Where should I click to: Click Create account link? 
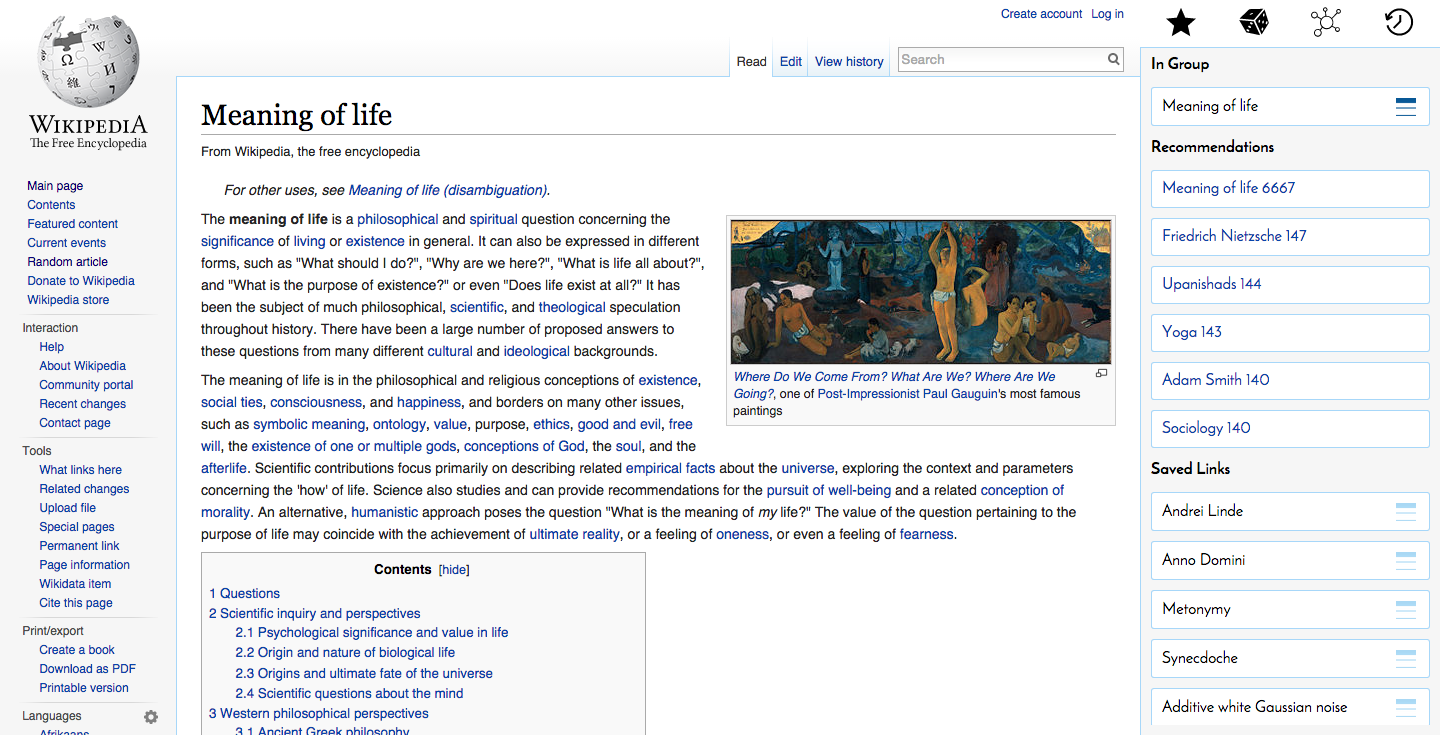point(1041,14)
